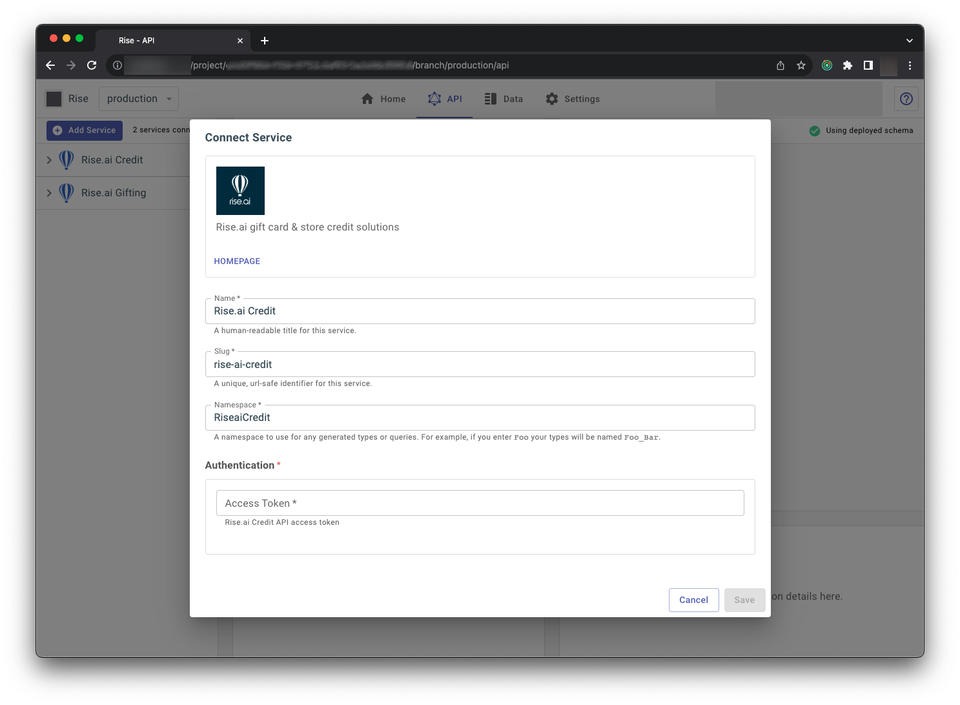
Task: Open the HOMEPAGE link
Action: pyautogui.click(x=237, y=261)
